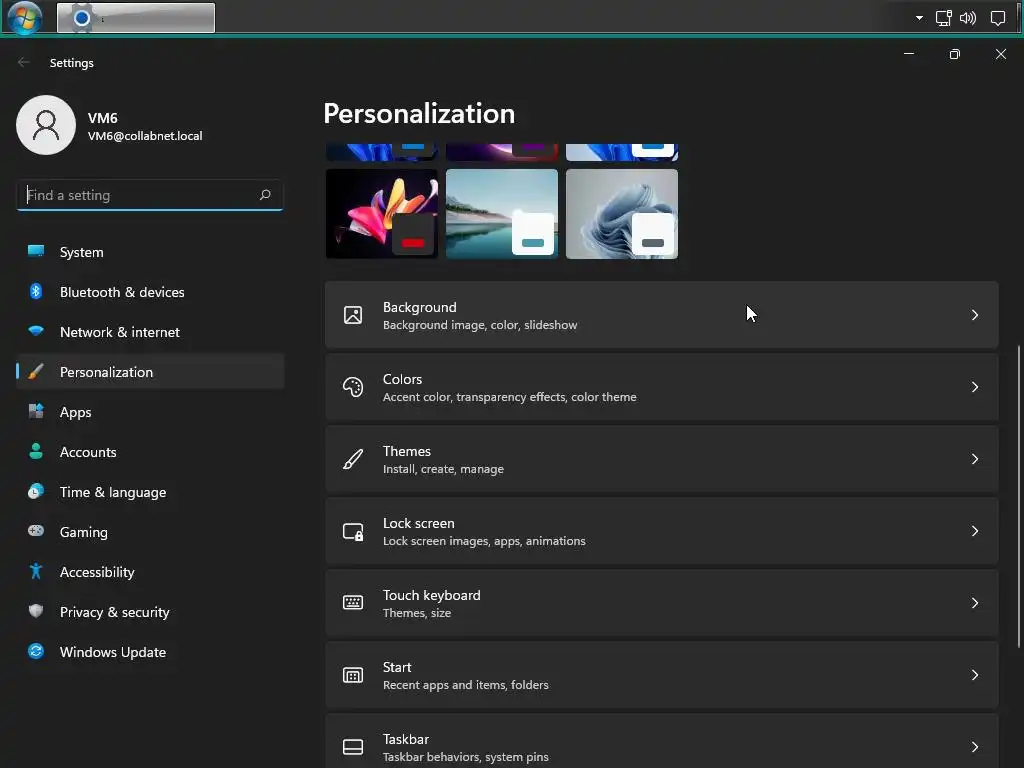Click the System monitor icon in sidebar

[x=36, y=251]
